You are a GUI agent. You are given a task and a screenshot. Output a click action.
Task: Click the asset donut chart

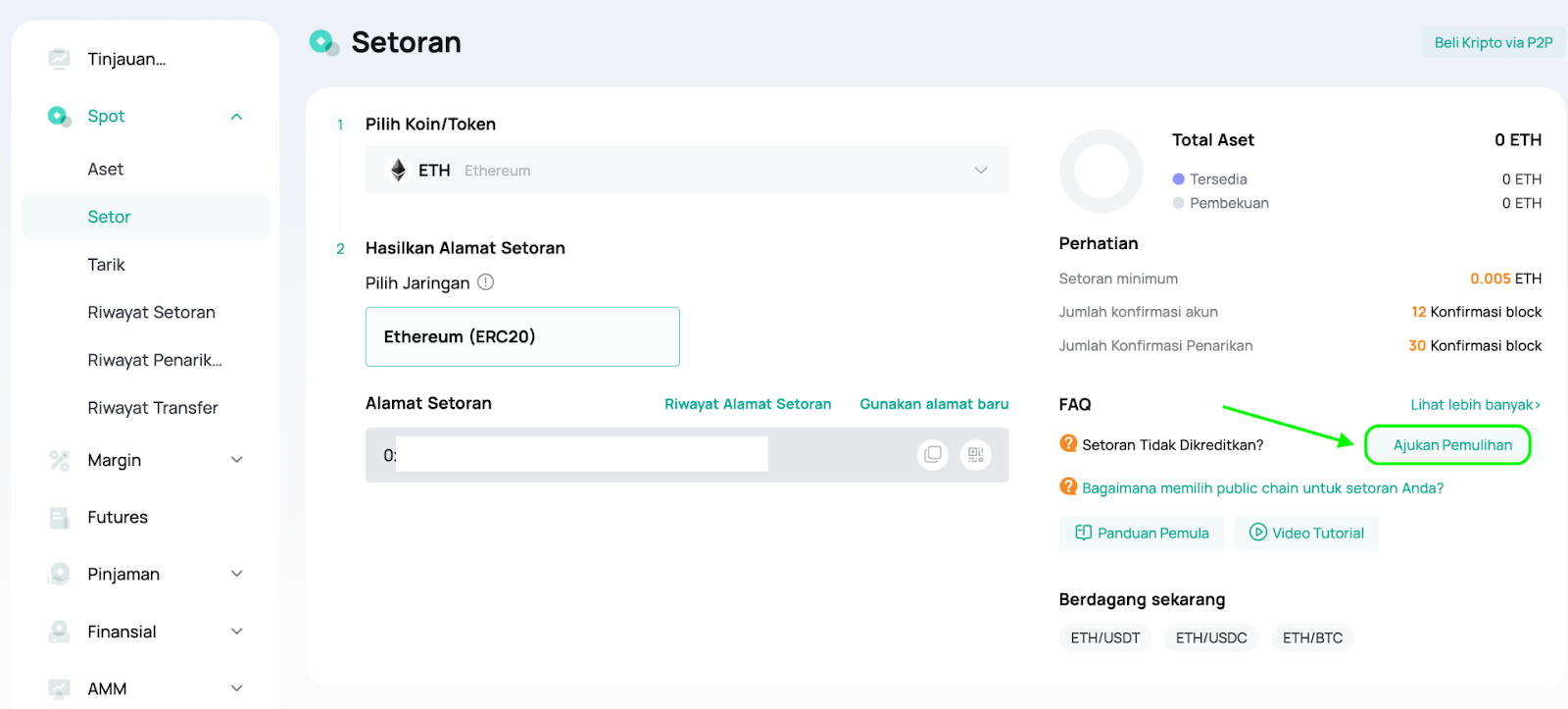pos(1102,172)
